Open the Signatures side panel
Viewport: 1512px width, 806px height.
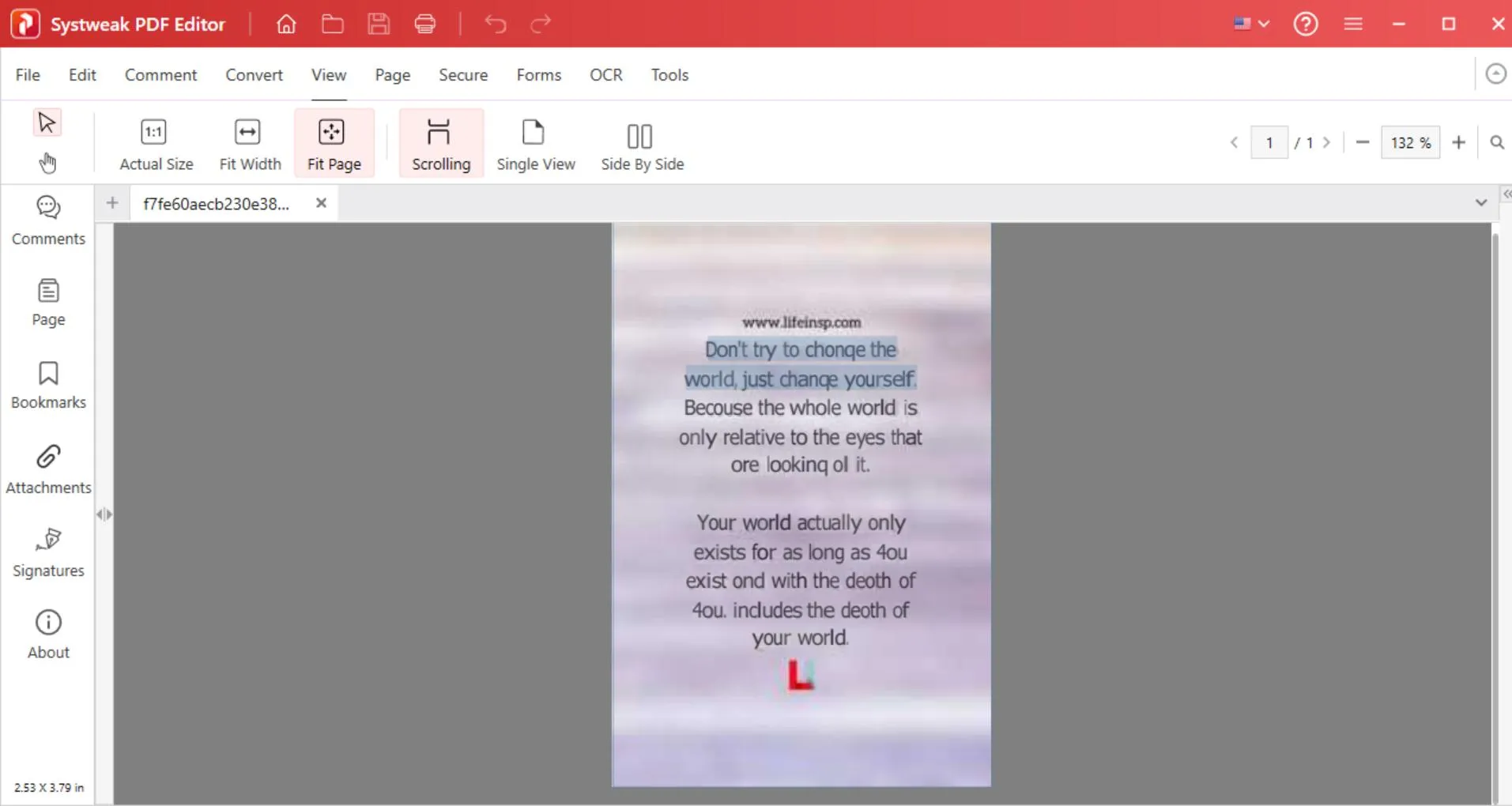coord(48,552)
